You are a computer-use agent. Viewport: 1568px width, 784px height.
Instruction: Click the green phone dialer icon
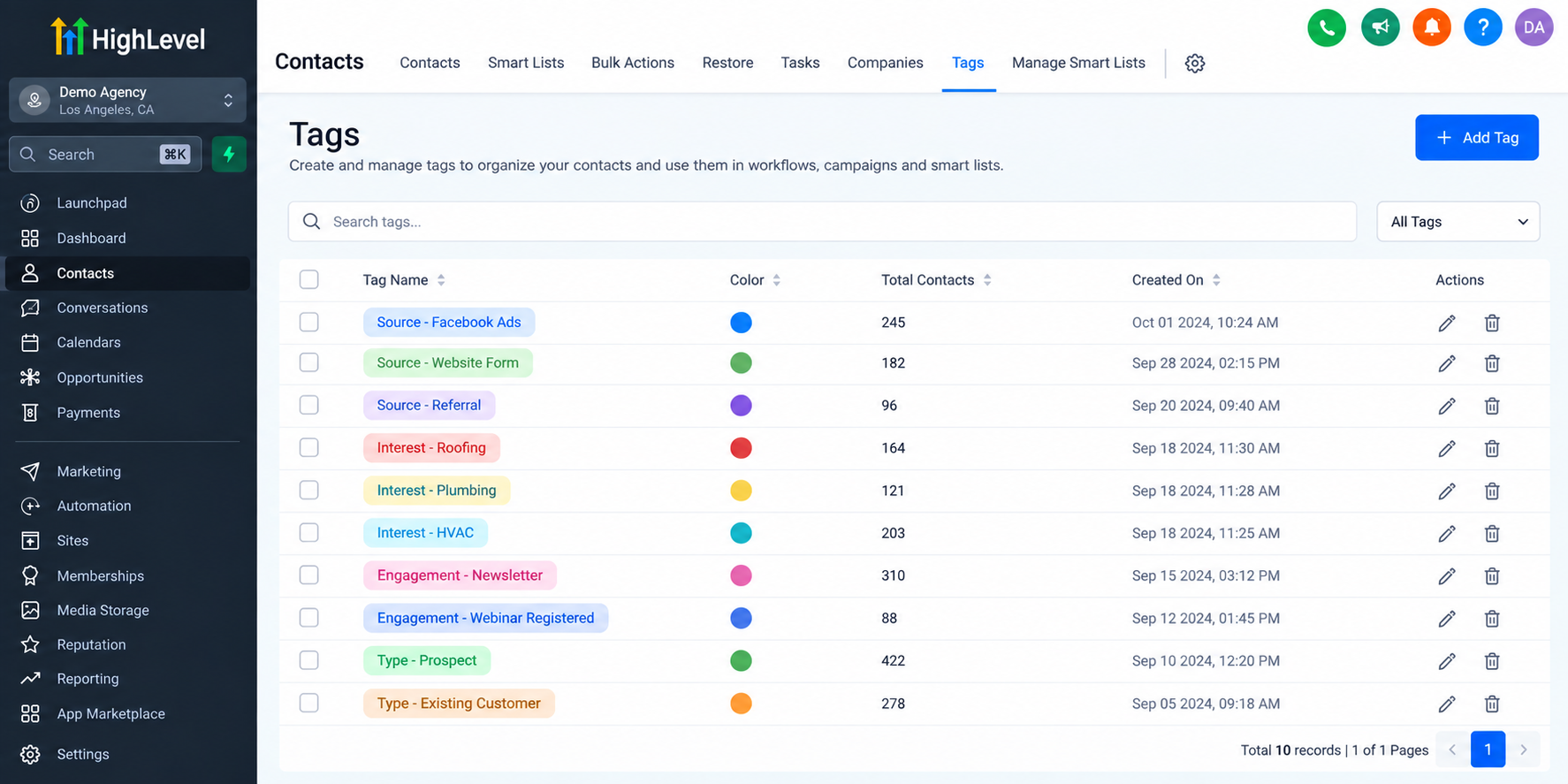coord(1326,27)
